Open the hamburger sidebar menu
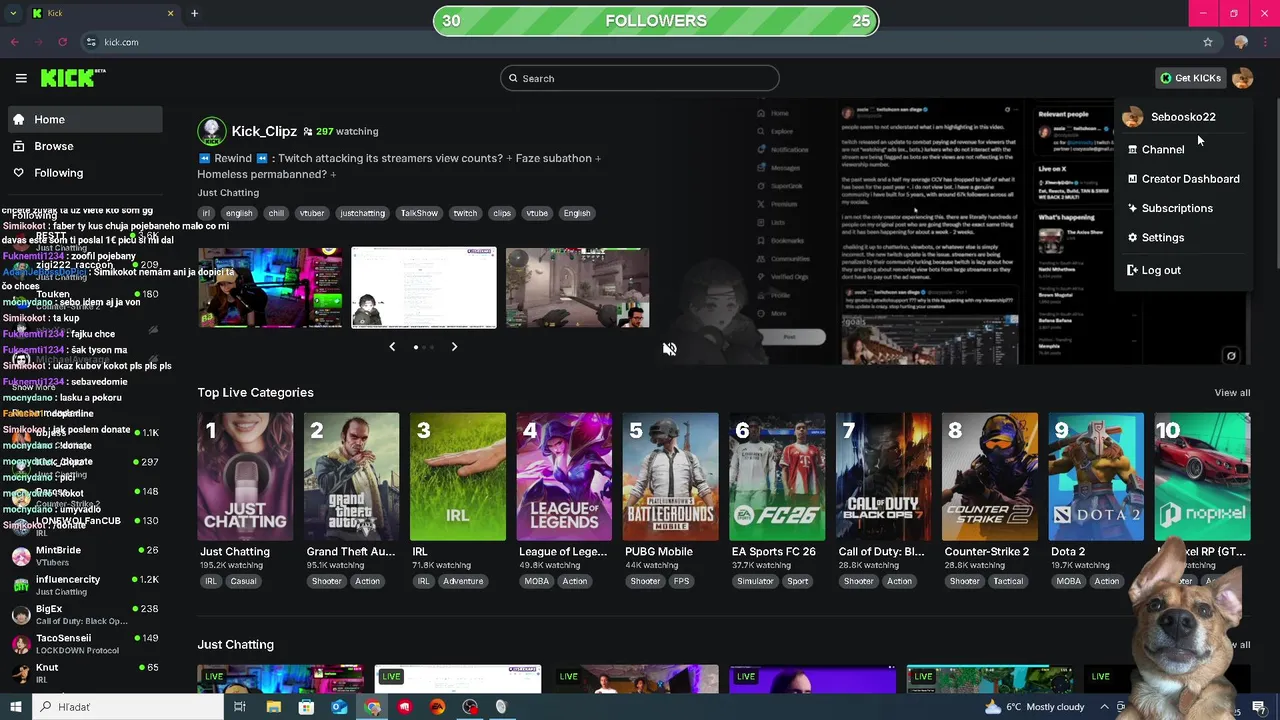Image resolution: width=1280 pixels, height=720 pixels. click(21, 78)
